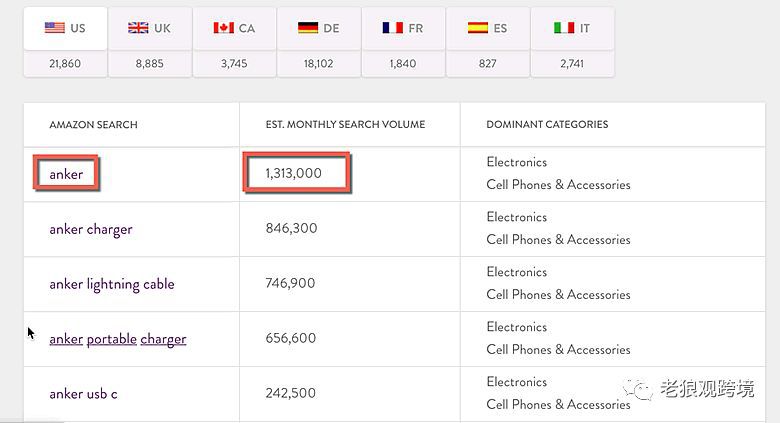
Task: Click the France flag icon
Action: [393, 28]
